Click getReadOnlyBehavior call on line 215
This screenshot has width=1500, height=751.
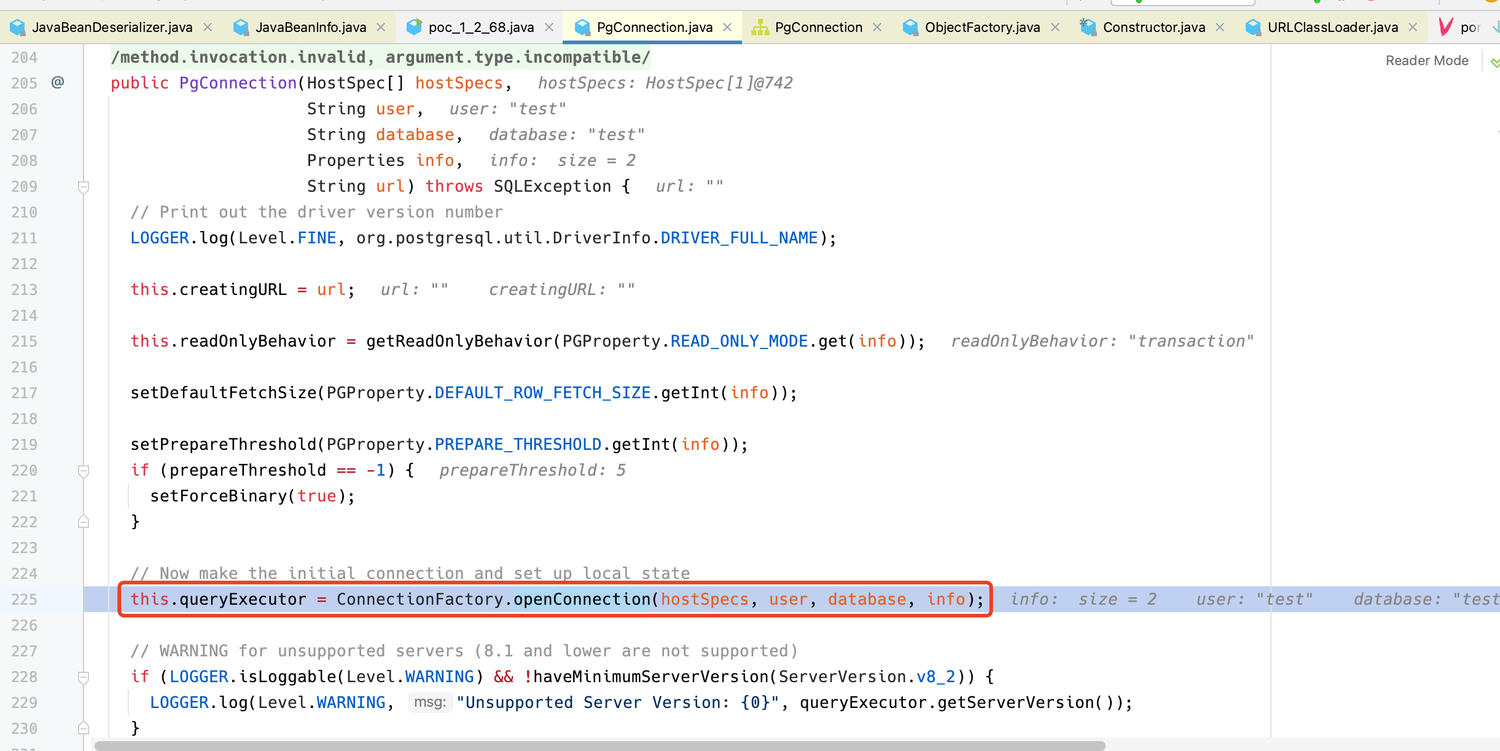click(459, 341)
